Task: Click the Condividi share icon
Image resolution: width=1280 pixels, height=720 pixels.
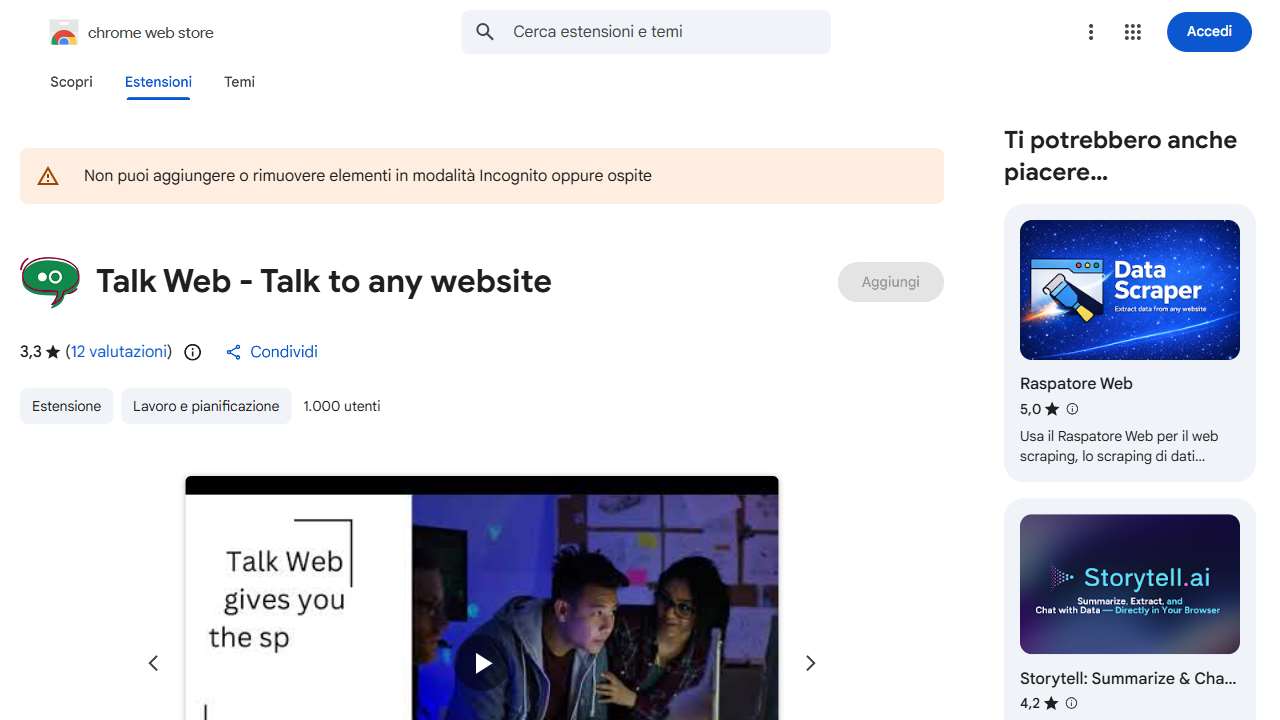Action: [x=233, y=352]
